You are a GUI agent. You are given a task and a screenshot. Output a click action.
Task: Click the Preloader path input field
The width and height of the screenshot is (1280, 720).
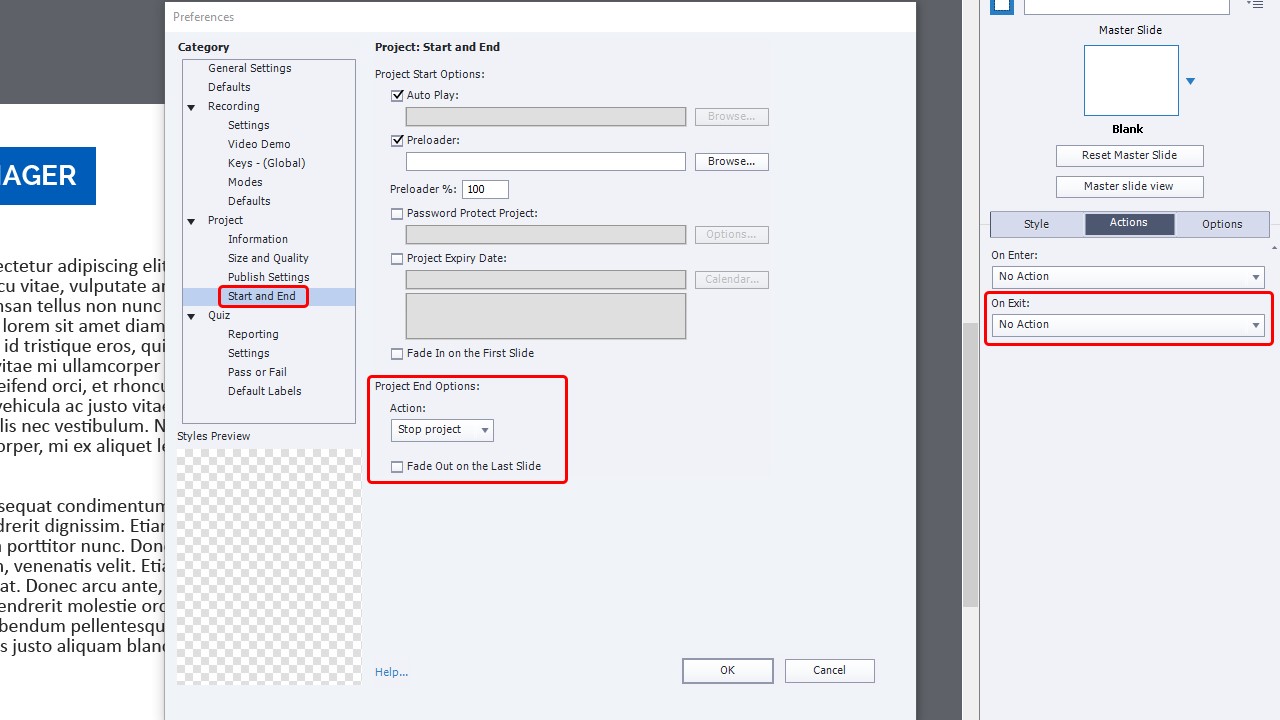pos(546,161)
